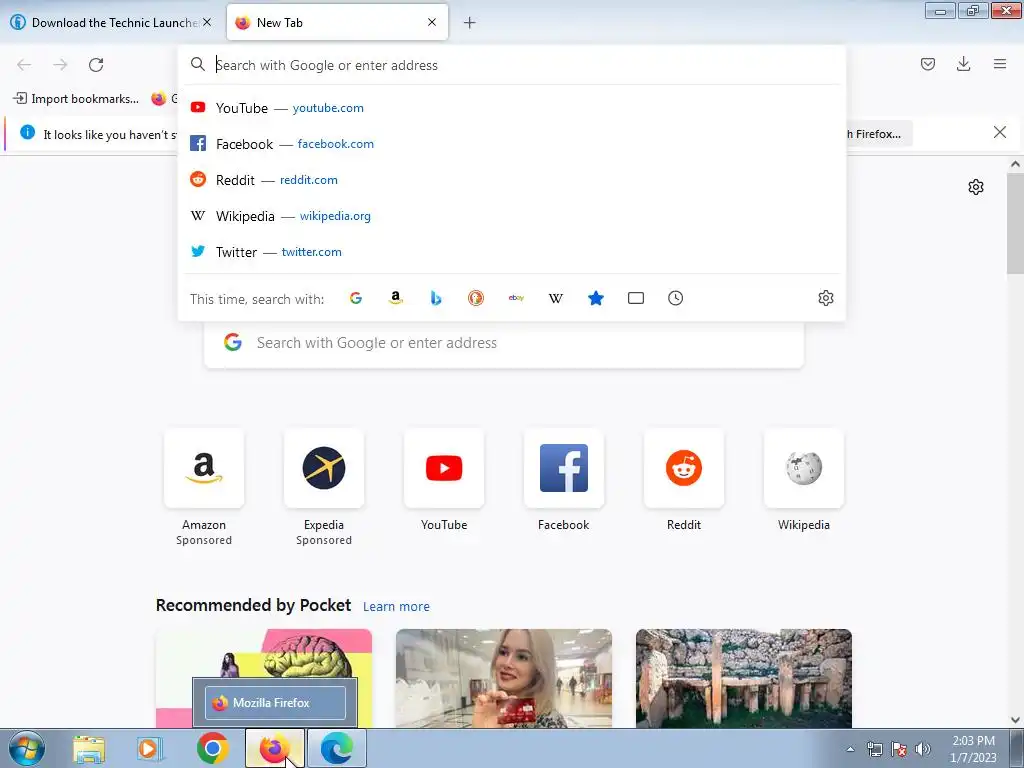Close the Download the Technic Launcher tab
1024x768 pixels.
click(207, 22)
